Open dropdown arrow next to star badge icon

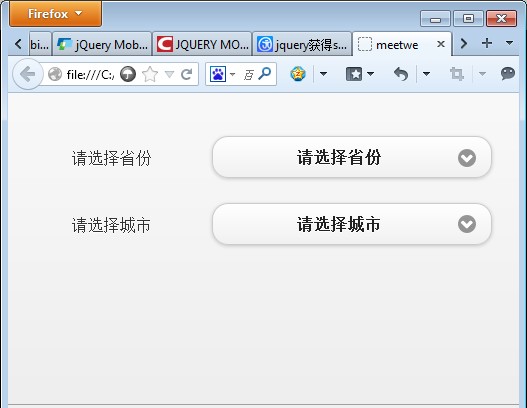[323, 74]
